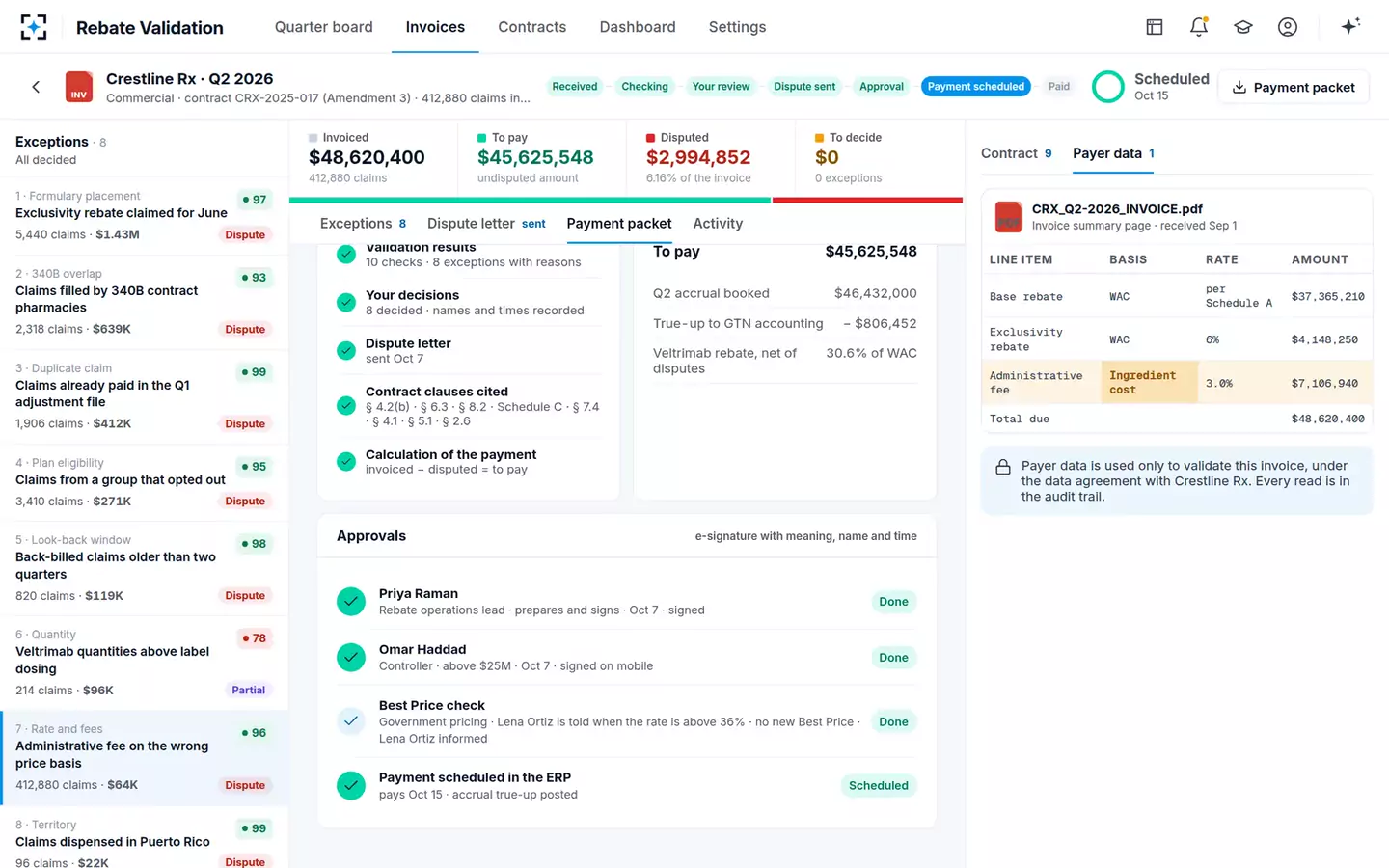Image resolution: width=1389 pixels, height=868 pixels.
Task: Click the check icon beside Best Price check
Action: coord(351,721)
